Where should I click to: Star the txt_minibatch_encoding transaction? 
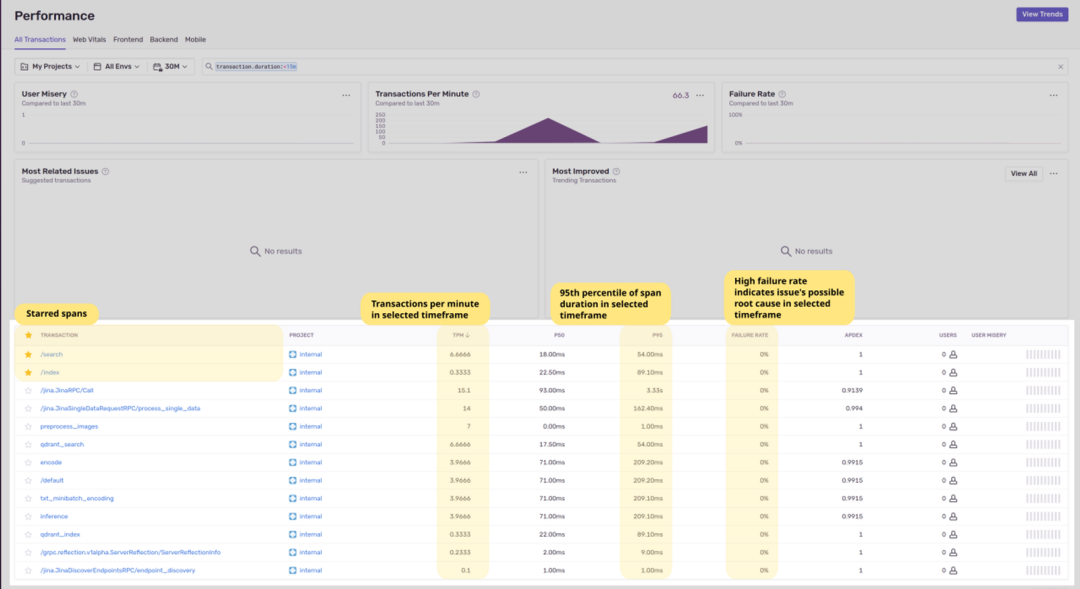coord(28,498)
